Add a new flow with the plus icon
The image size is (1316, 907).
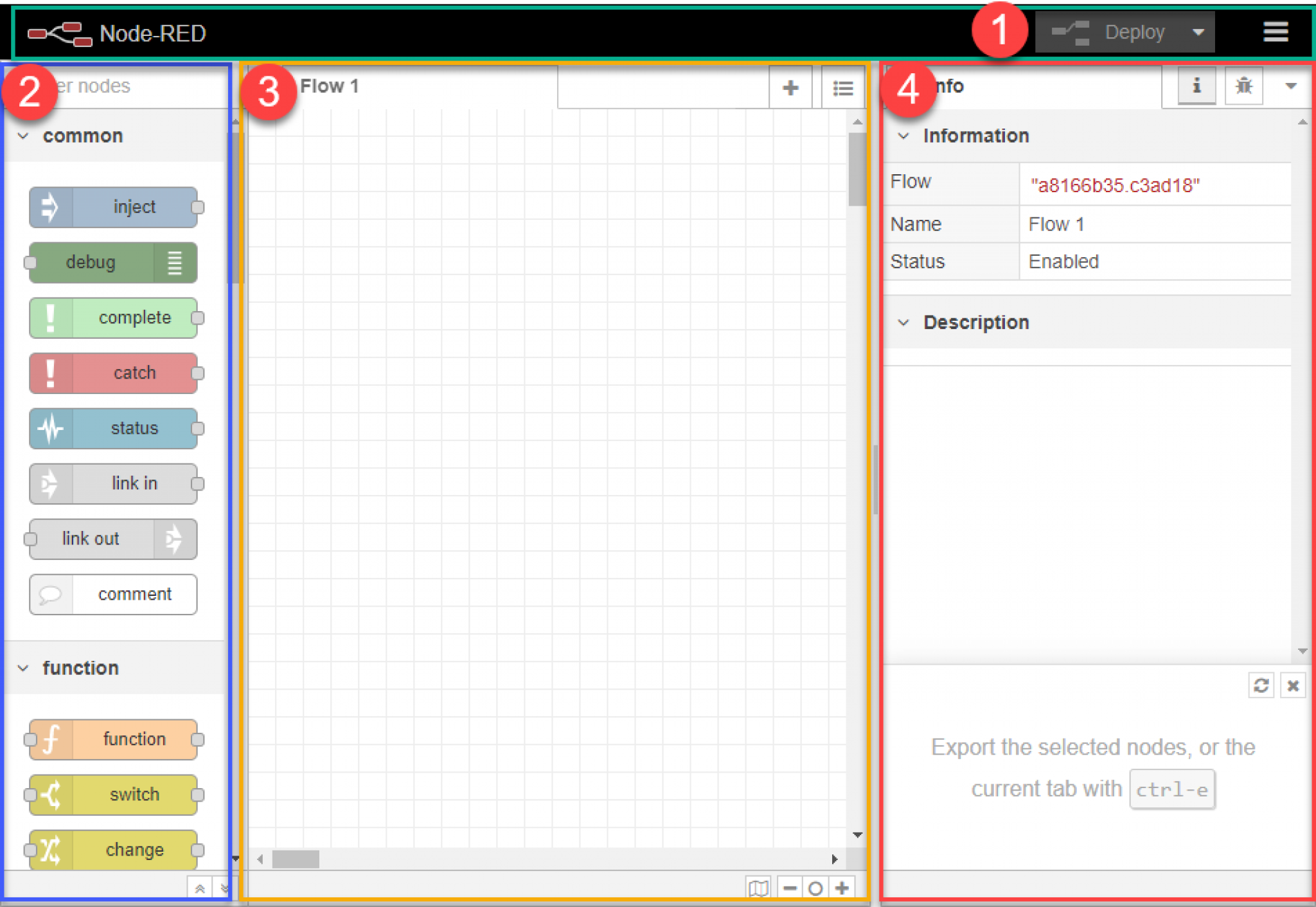point(790,87)
